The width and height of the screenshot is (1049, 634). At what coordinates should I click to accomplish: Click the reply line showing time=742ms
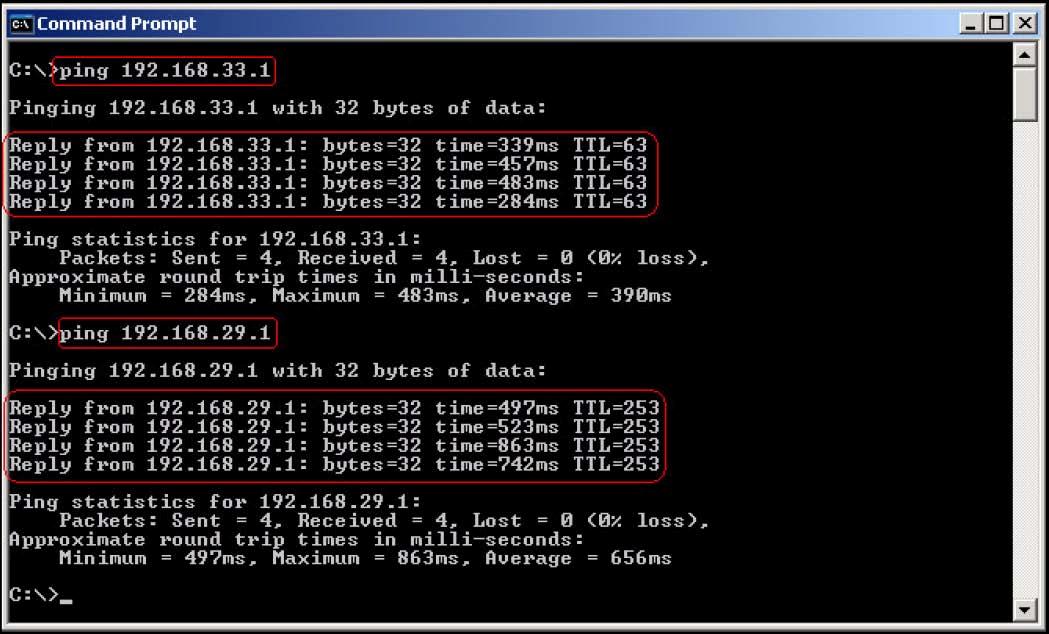pyautogui.click(x=334, y=464)
